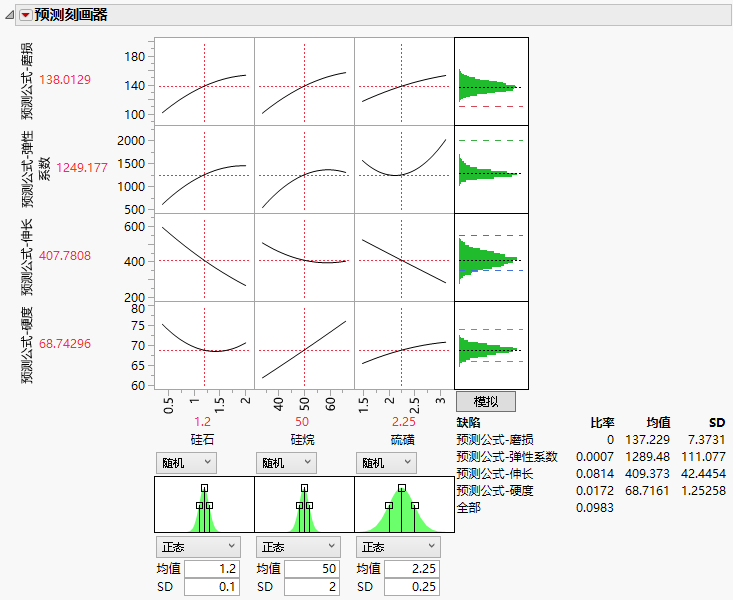Click mean value 1289.48 in defect table
The image size is (733, 600).
(x=647, y=456)
